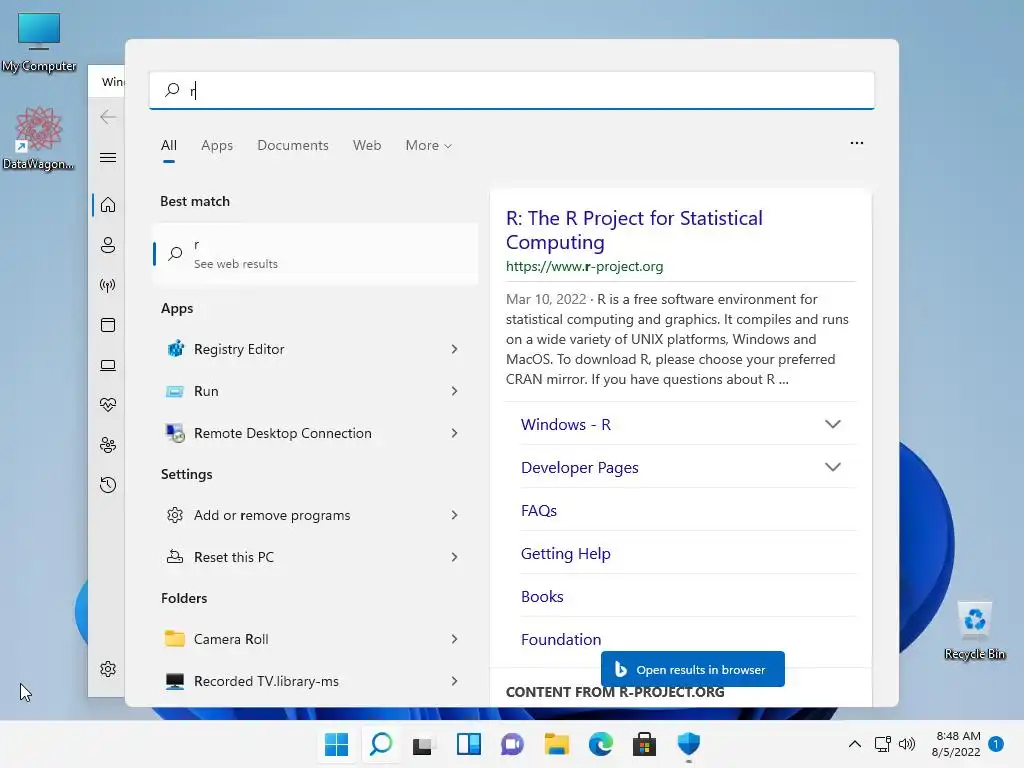Click the Add or remove programs gear icon

tap(174, 515)
